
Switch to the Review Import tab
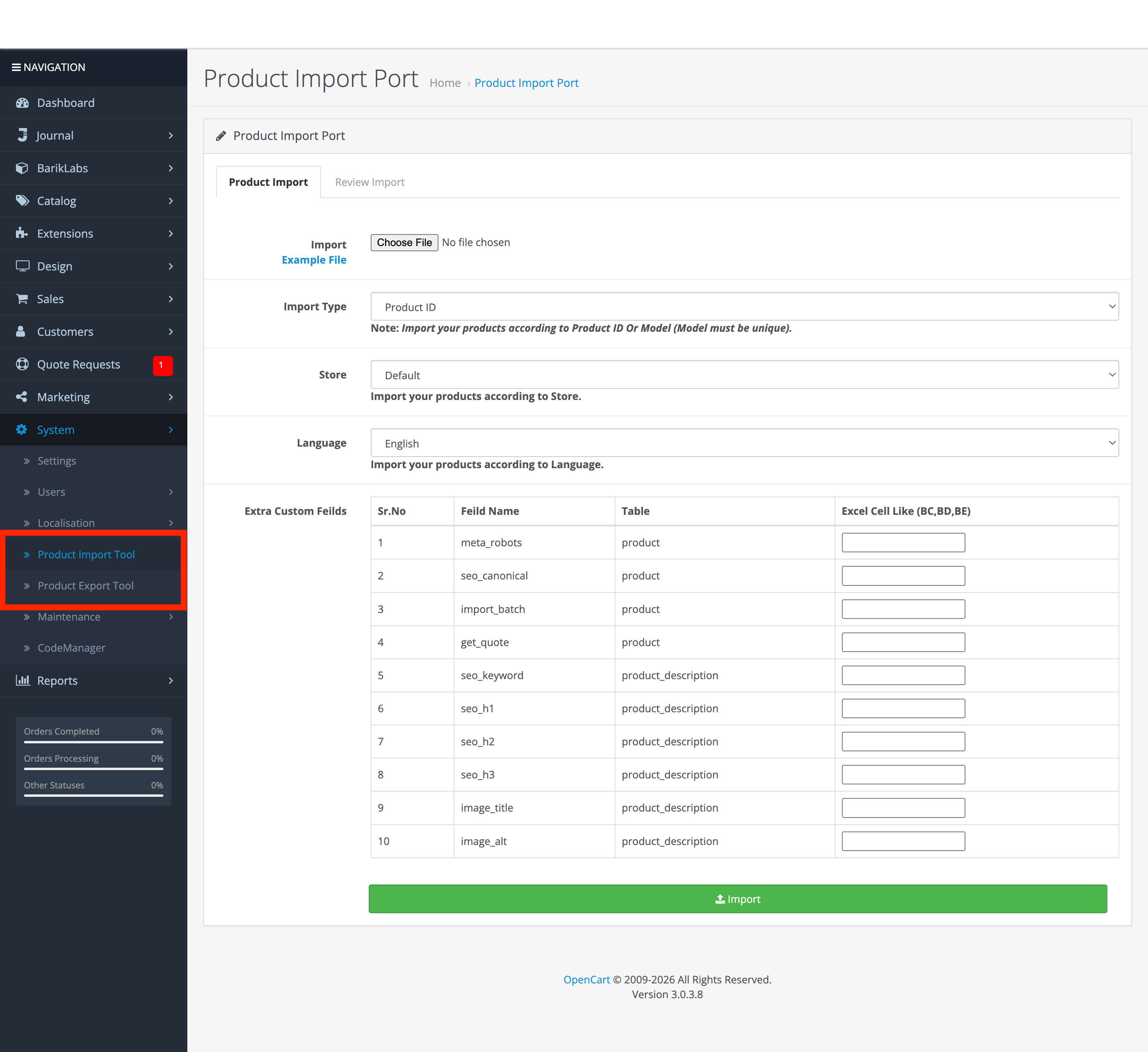(x=370, y=182)
